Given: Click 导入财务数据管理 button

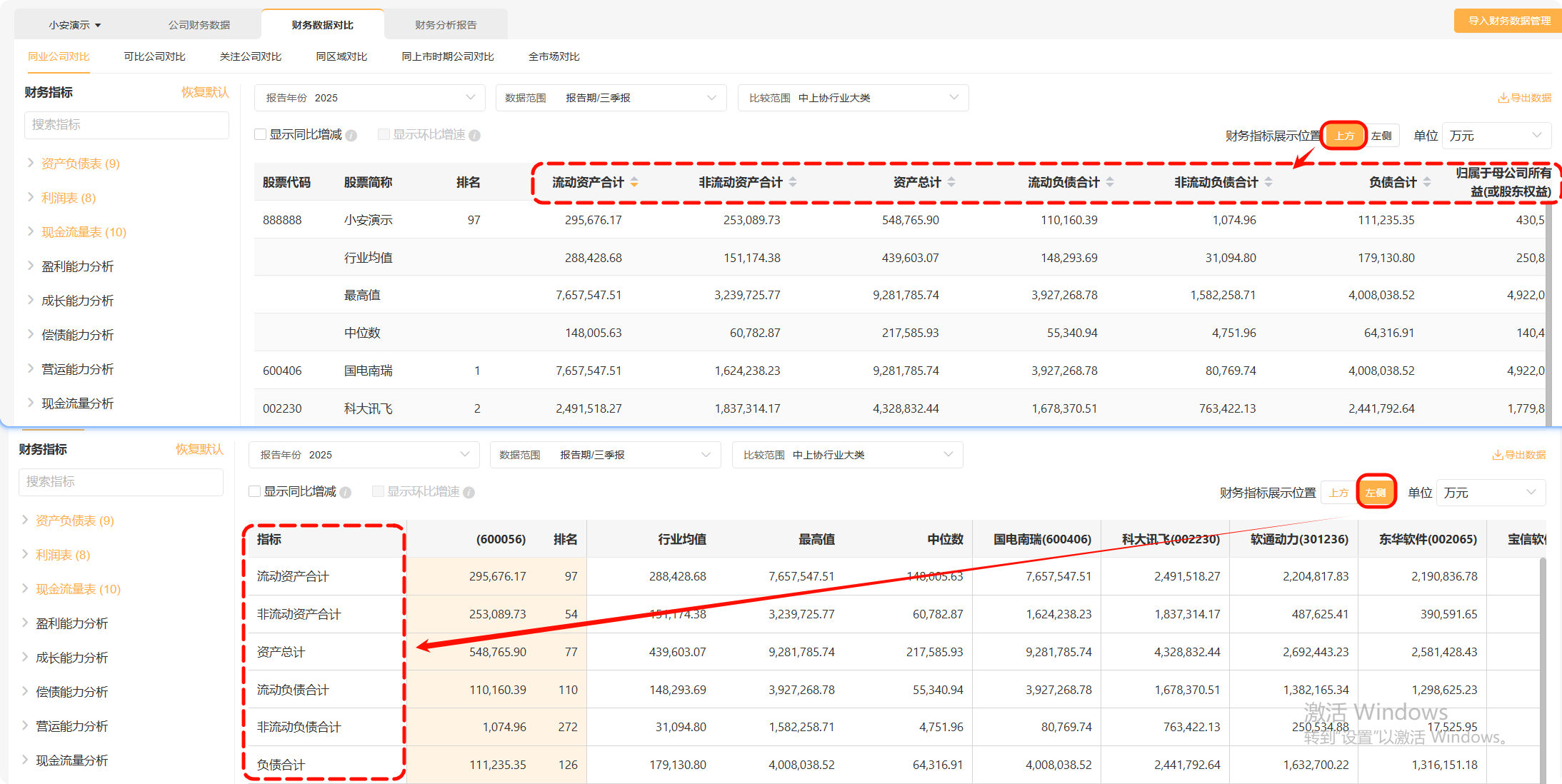Looking at the screenshot, I should click(x=1508, y=21).
